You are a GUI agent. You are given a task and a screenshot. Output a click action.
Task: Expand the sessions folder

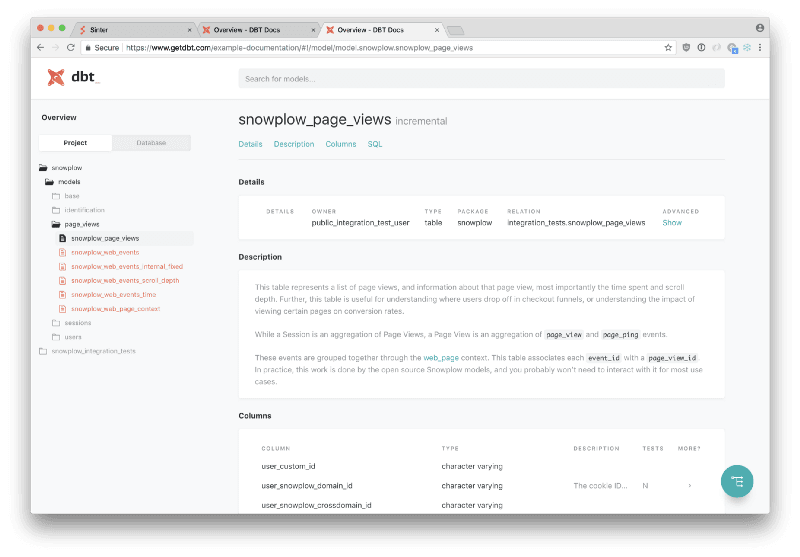[x=56, y=323]
